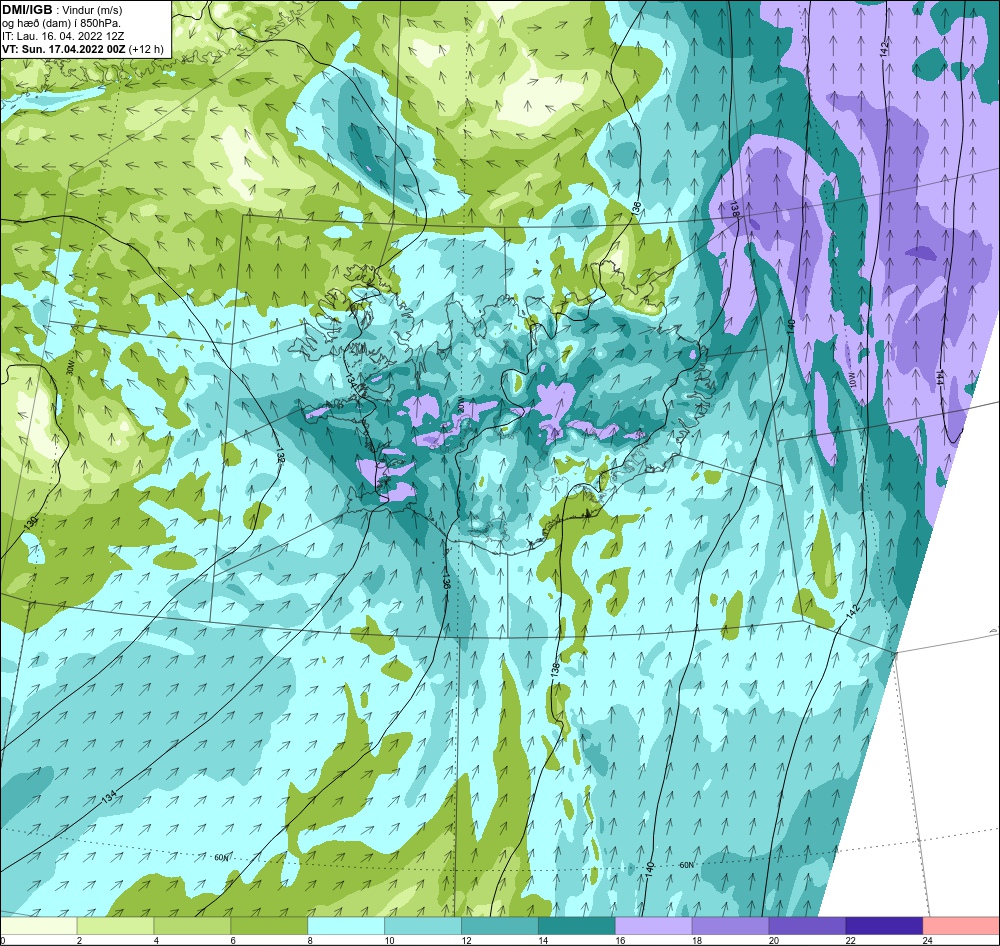Click the '134' contour label in the southwest ocean
The width and height of the screenshot is (1000, 946).
109,796
